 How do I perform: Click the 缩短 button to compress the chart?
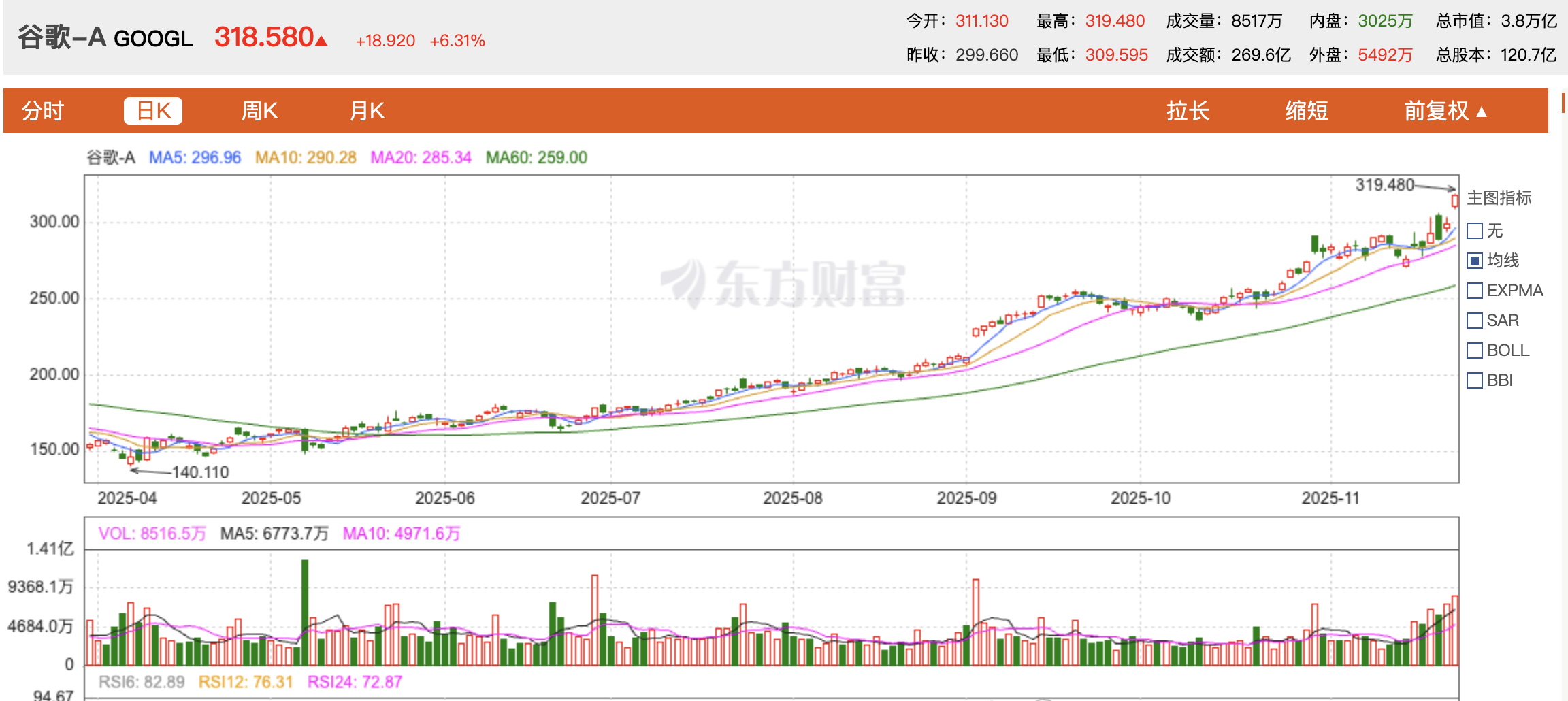click(1307, 110)
